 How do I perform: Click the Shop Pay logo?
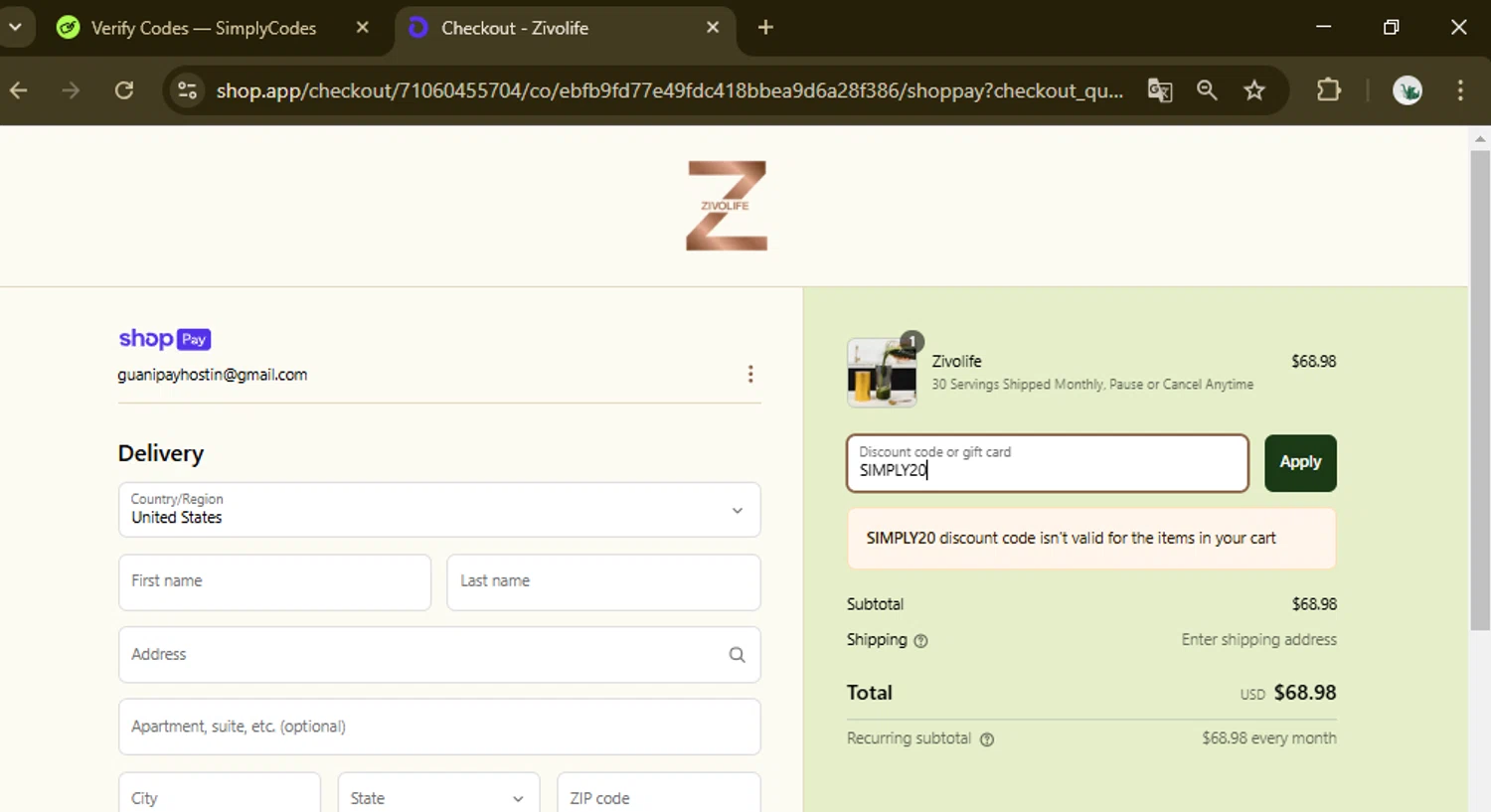click(165, 339)
